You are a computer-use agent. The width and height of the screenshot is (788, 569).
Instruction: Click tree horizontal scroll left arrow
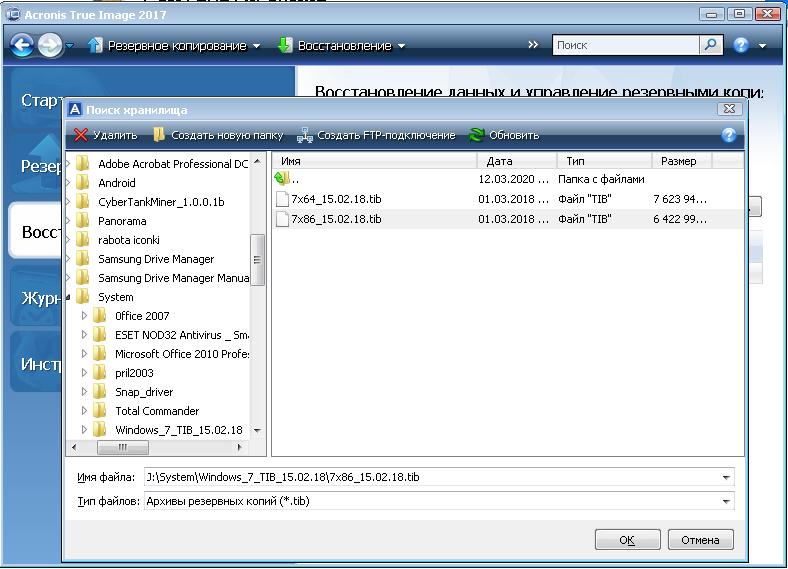74,447
